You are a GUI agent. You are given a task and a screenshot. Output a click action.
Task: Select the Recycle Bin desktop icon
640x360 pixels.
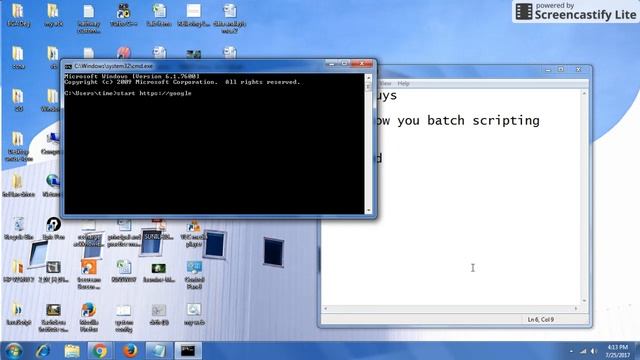pyautogui.click(x=18, y=229)
